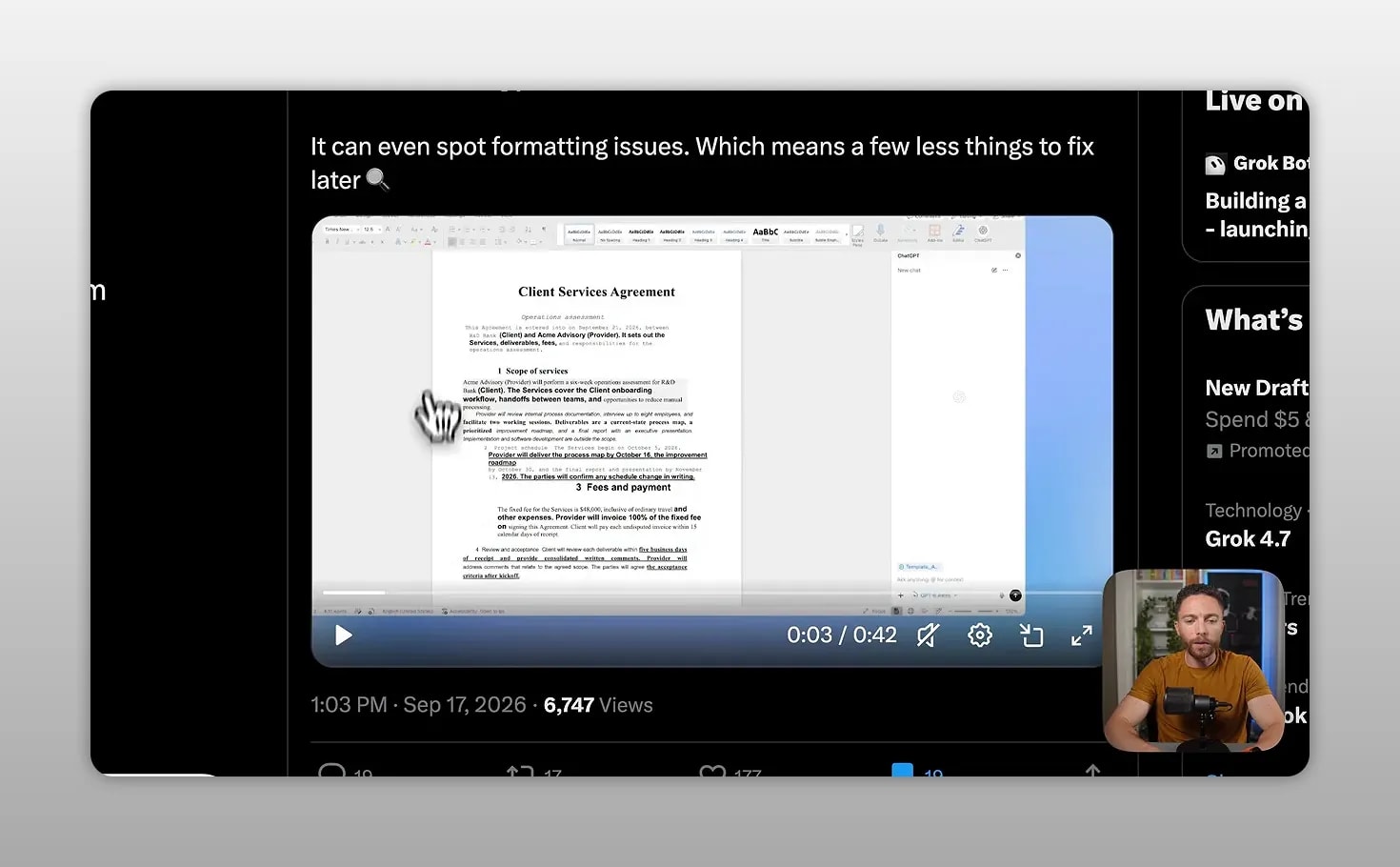This screenshot has width=1400, height=867.
Task: Start a new chat with the compose icon
Action: (994, 271)
